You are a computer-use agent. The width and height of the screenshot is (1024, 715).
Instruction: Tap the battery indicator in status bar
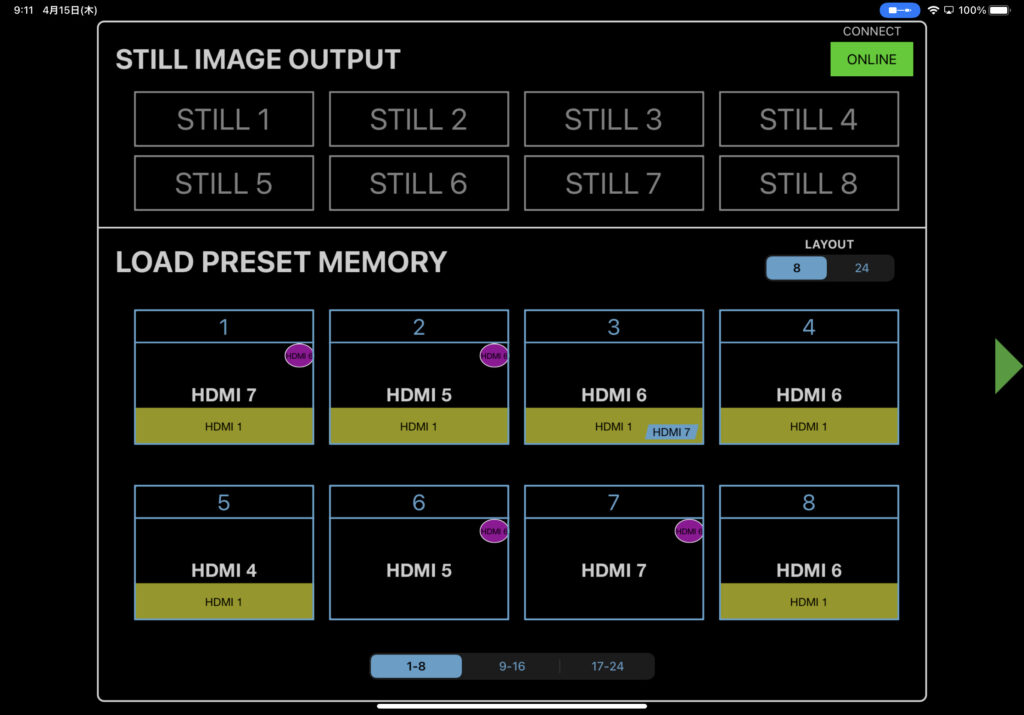[1002, 10]
